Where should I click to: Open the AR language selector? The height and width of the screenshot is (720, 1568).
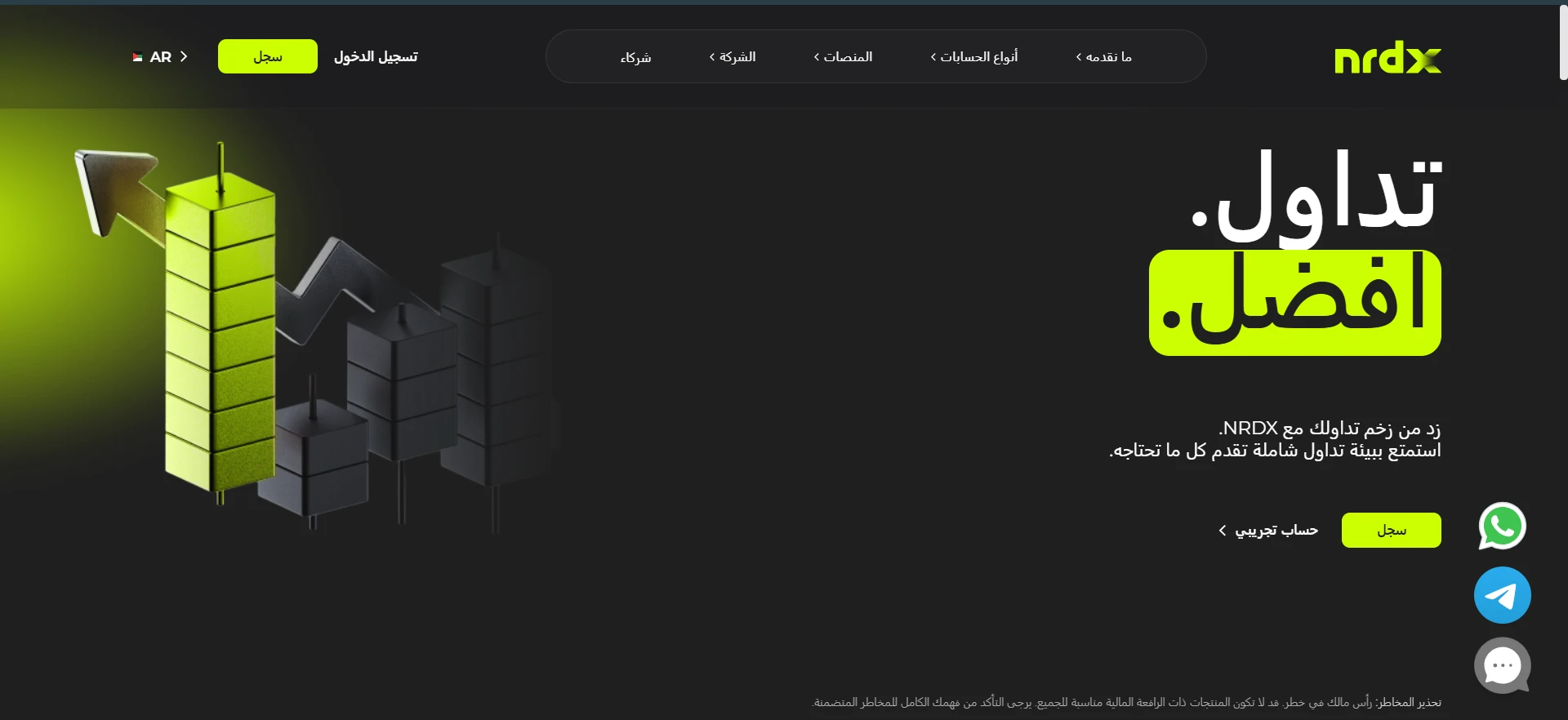click(160, 56)
